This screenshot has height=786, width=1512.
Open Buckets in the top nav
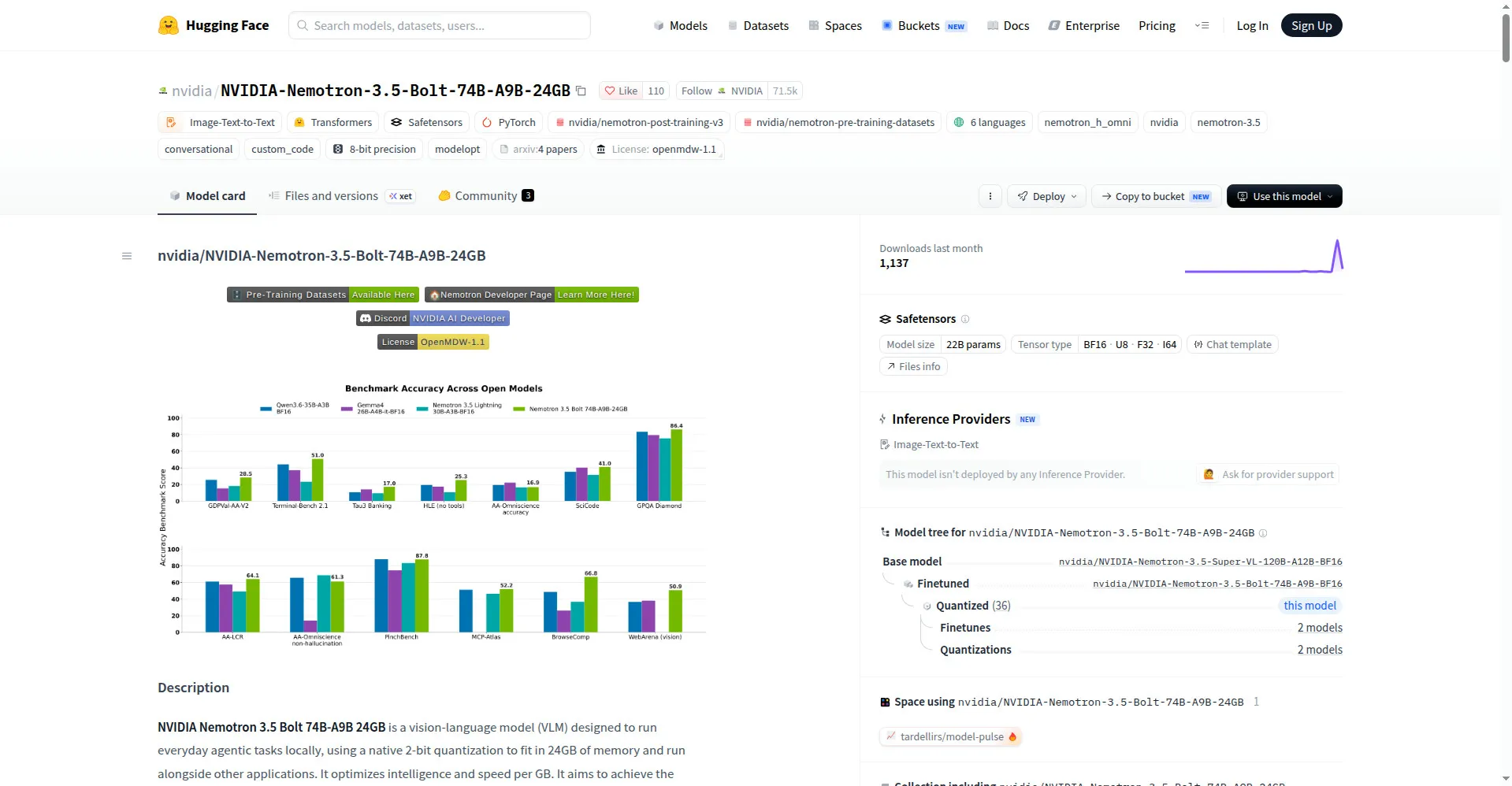[x=924, y=25]
